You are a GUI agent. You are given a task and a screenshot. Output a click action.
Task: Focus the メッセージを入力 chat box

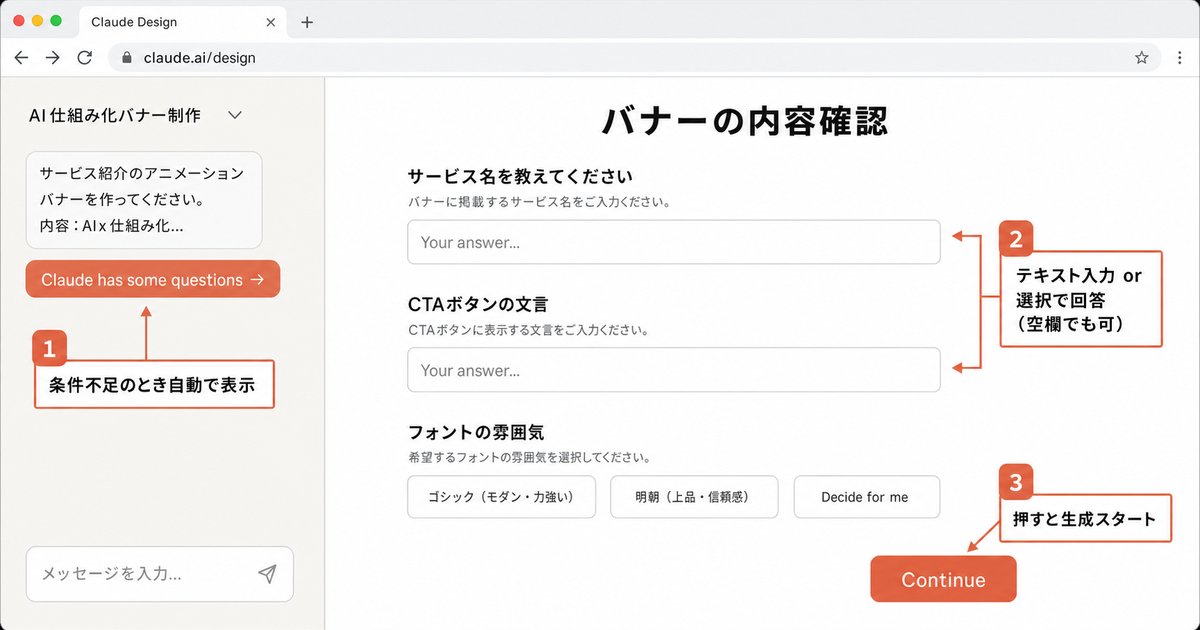(x=160, y=574)
